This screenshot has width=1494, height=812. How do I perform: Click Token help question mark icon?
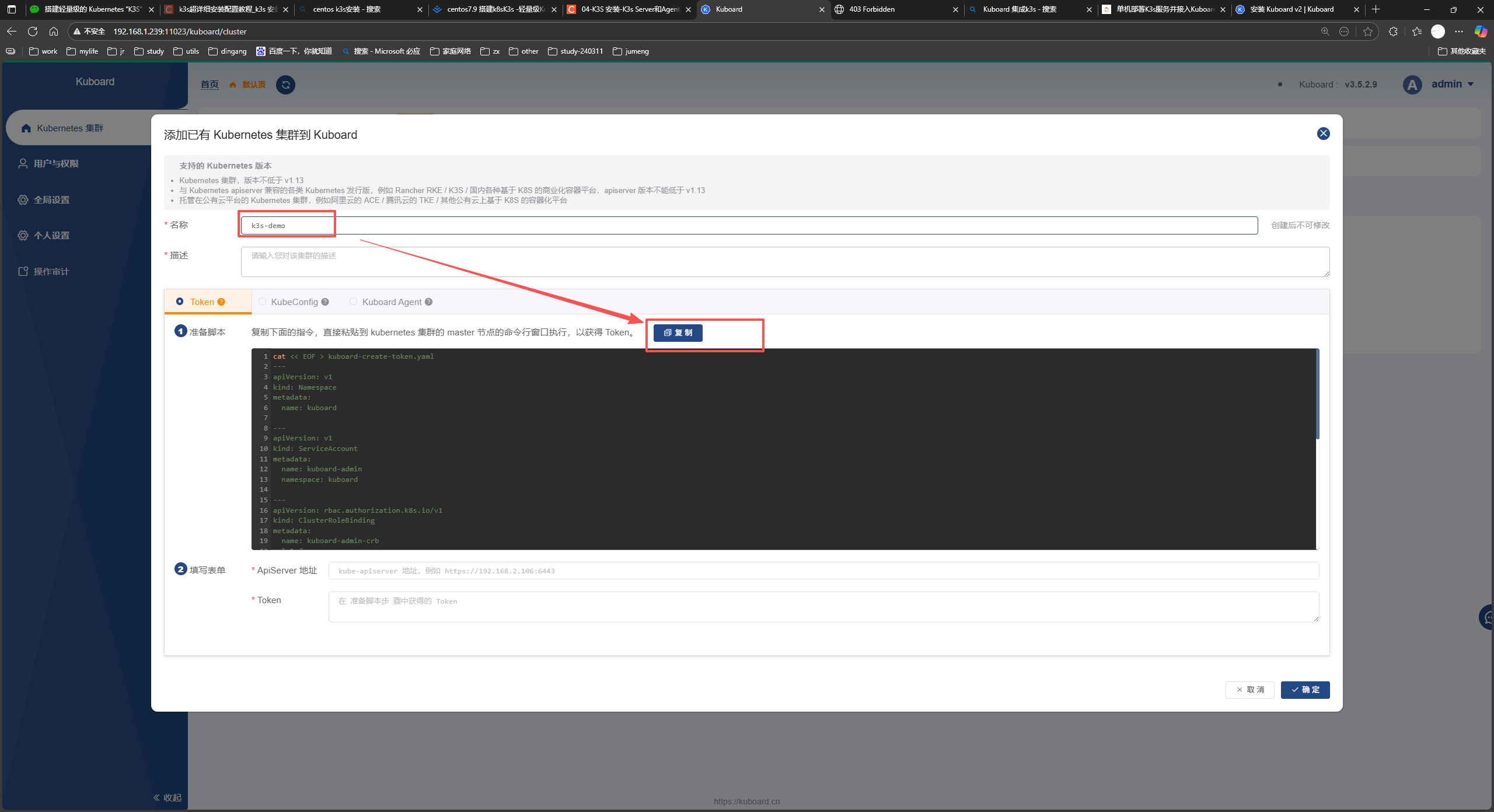coord(221,302)
